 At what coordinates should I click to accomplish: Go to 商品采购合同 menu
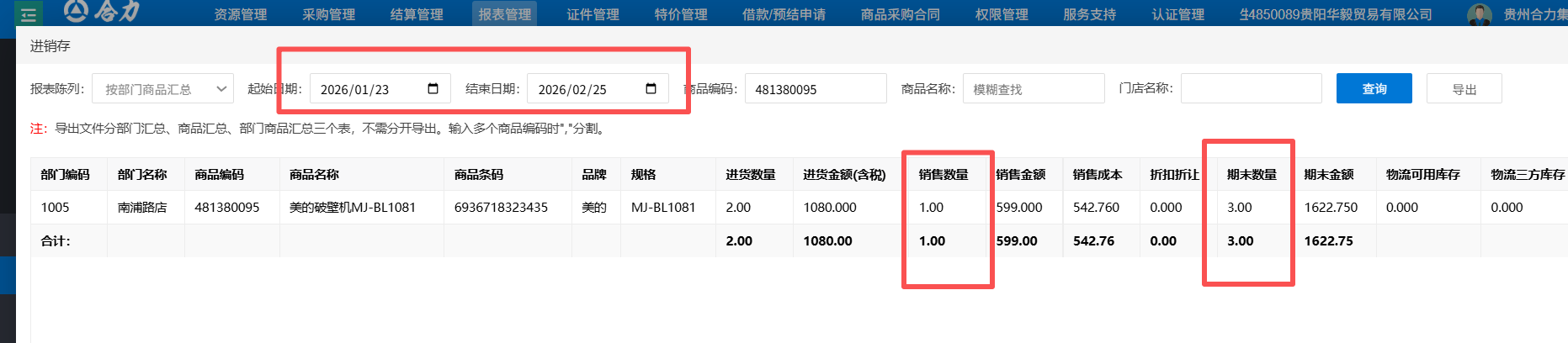pos(900,14)
